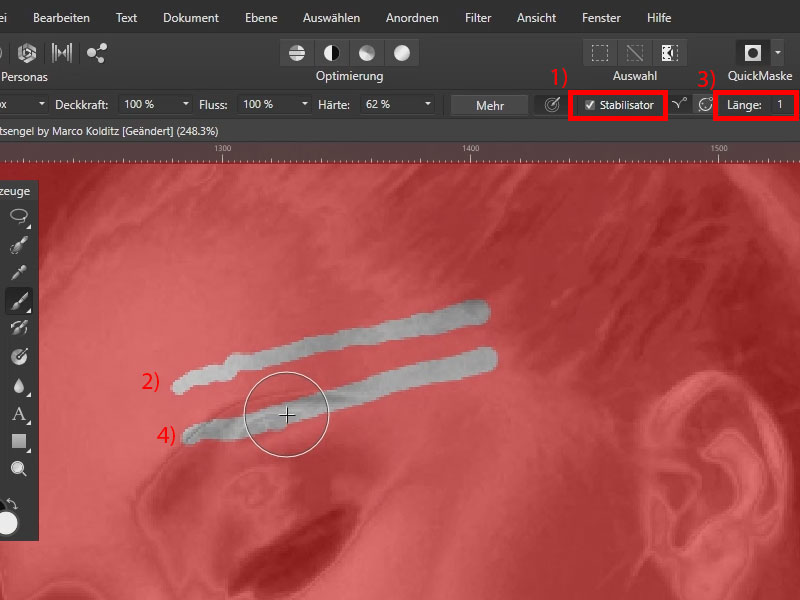Open the Ansicht menu

click(536, 18)
